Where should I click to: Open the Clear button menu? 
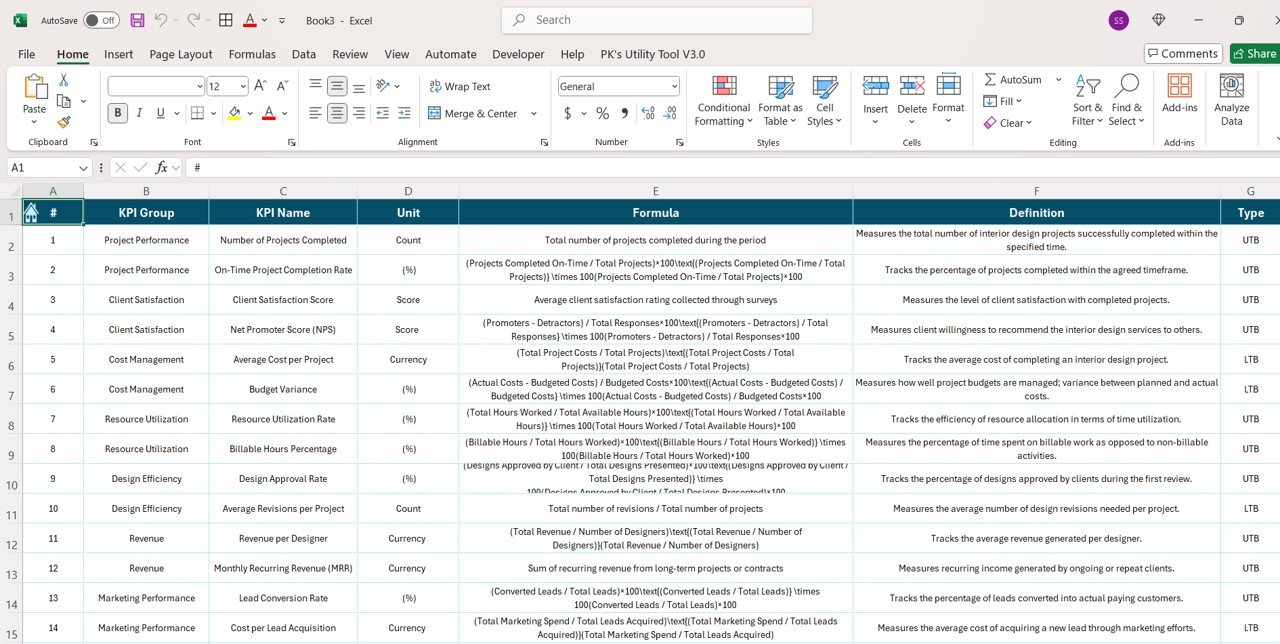coord(1007,123)
